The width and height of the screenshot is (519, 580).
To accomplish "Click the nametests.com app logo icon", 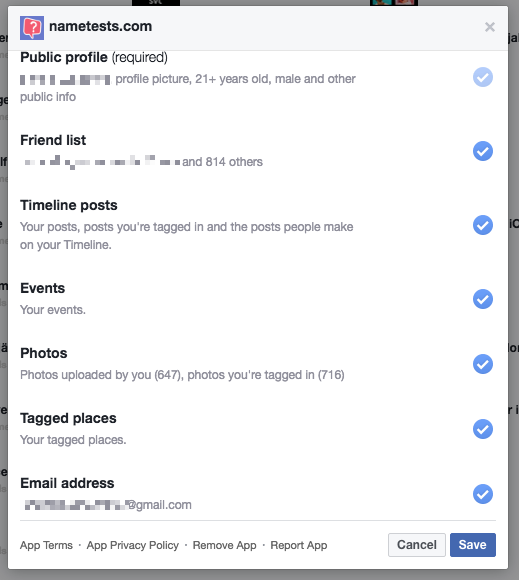I will coord(32,27).
